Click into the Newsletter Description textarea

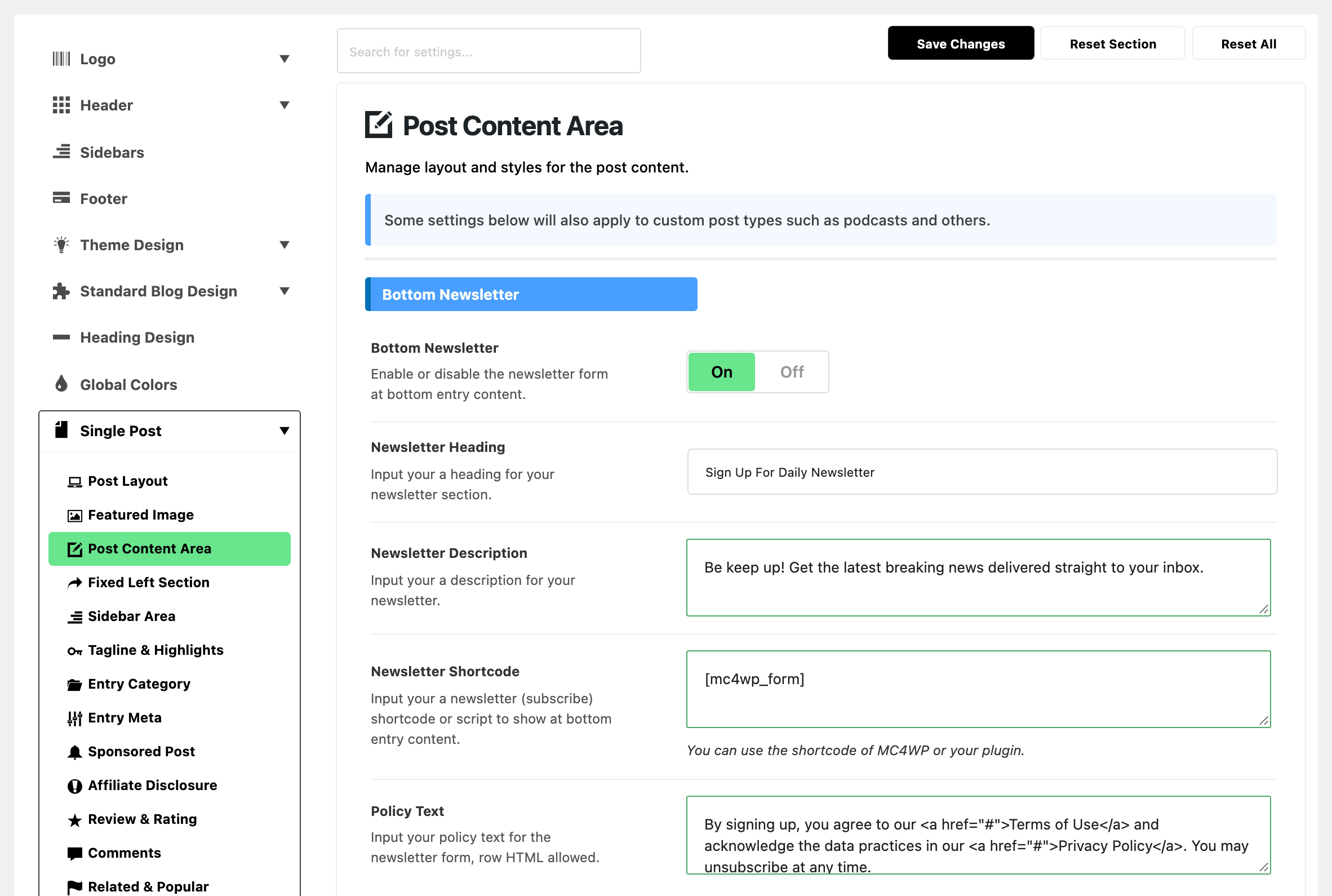[x=979, y=578]
